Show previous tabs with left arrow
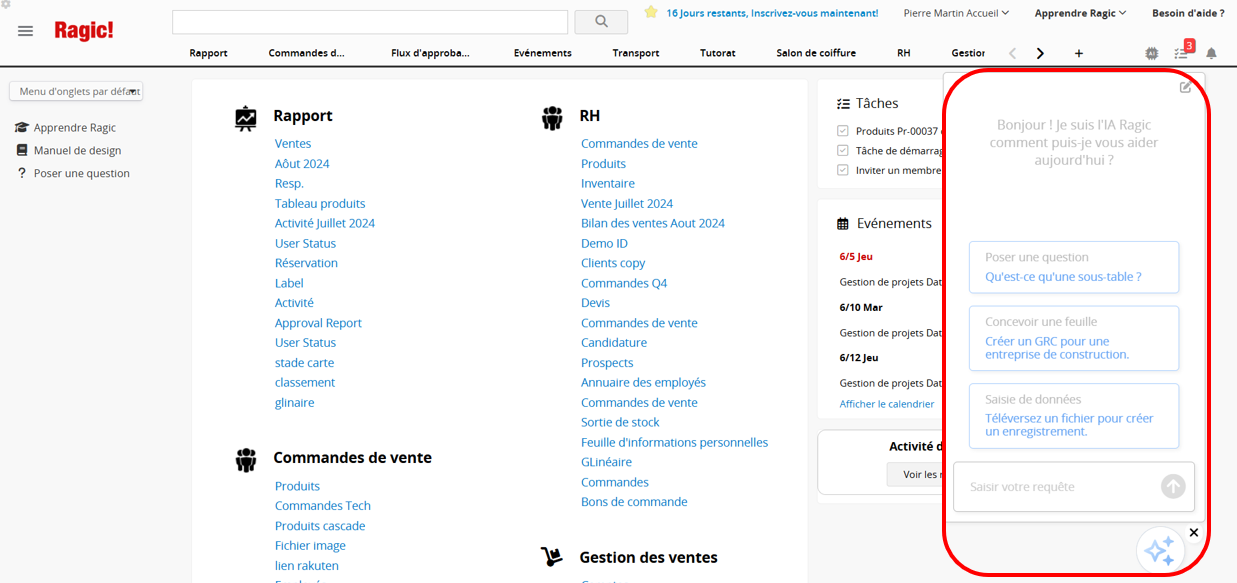Image resolution: width=1237 pixels, height=583 pixels. [x=1012, y=53]
